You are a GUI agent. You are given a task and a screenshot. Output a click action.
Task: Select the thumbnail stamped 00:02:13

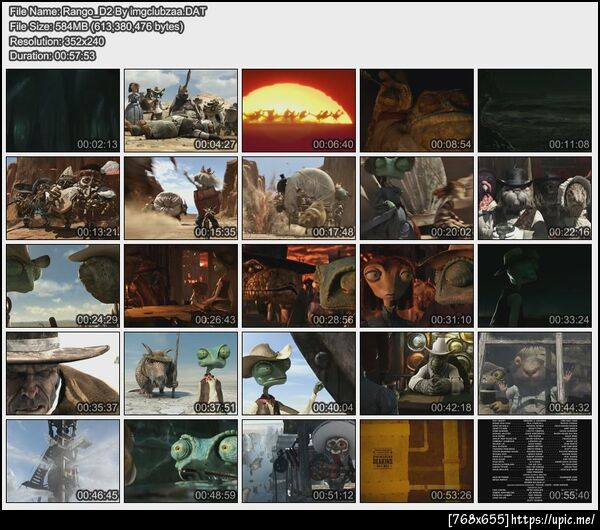pyautogui.click(x=63, y=111)
